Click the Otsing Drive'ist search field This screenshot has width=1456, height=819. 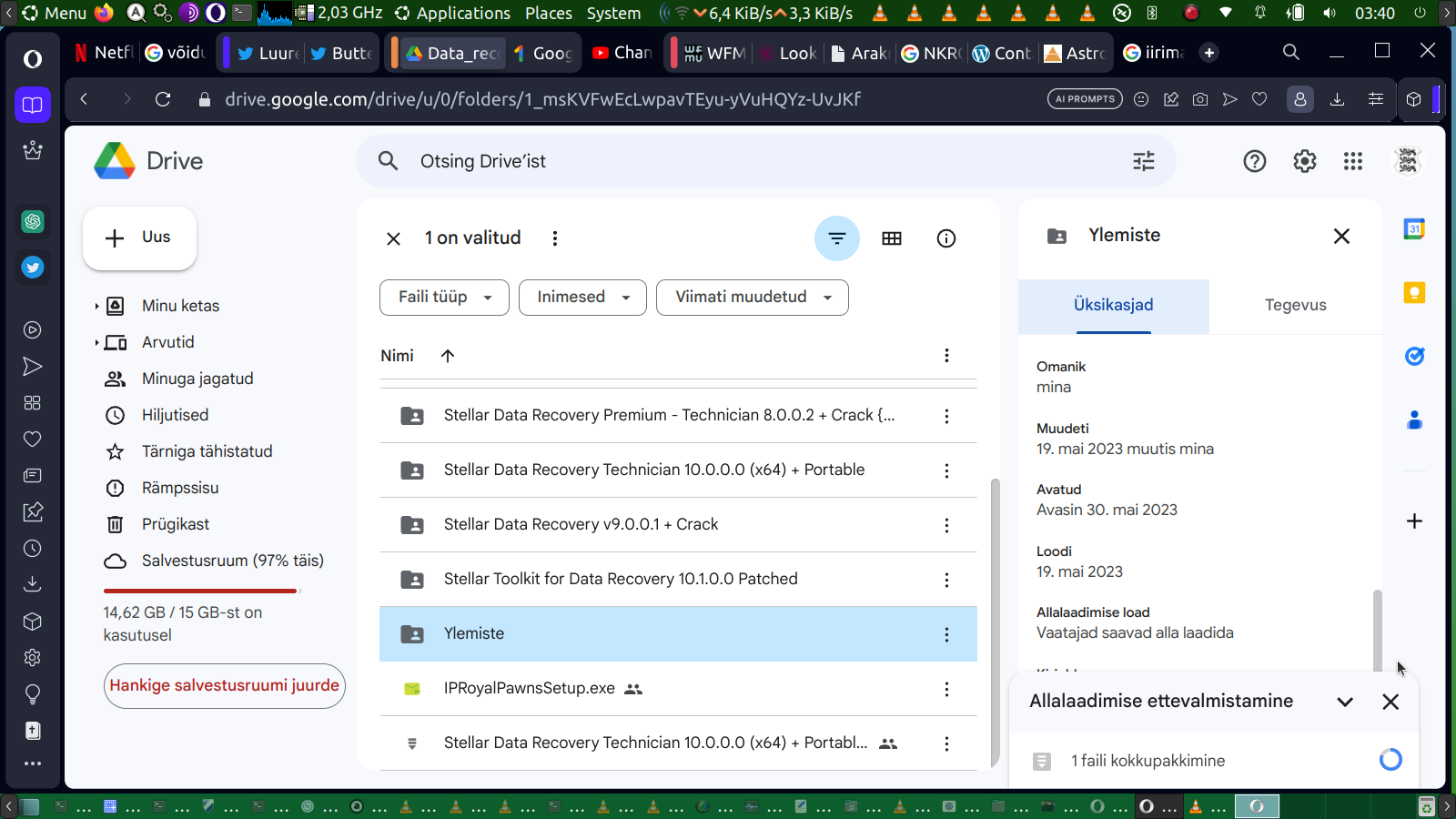764,161
